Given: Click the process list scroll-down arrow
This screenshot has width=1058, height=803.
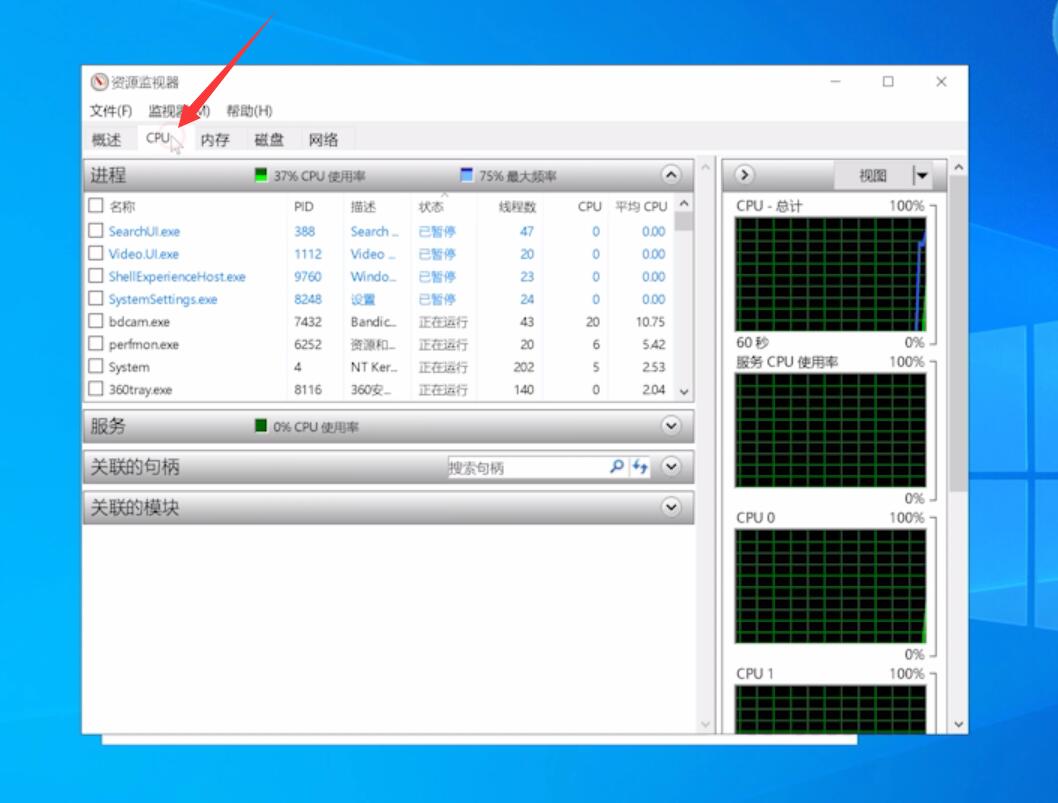Looking at the screenshot, I should (684, 391).
